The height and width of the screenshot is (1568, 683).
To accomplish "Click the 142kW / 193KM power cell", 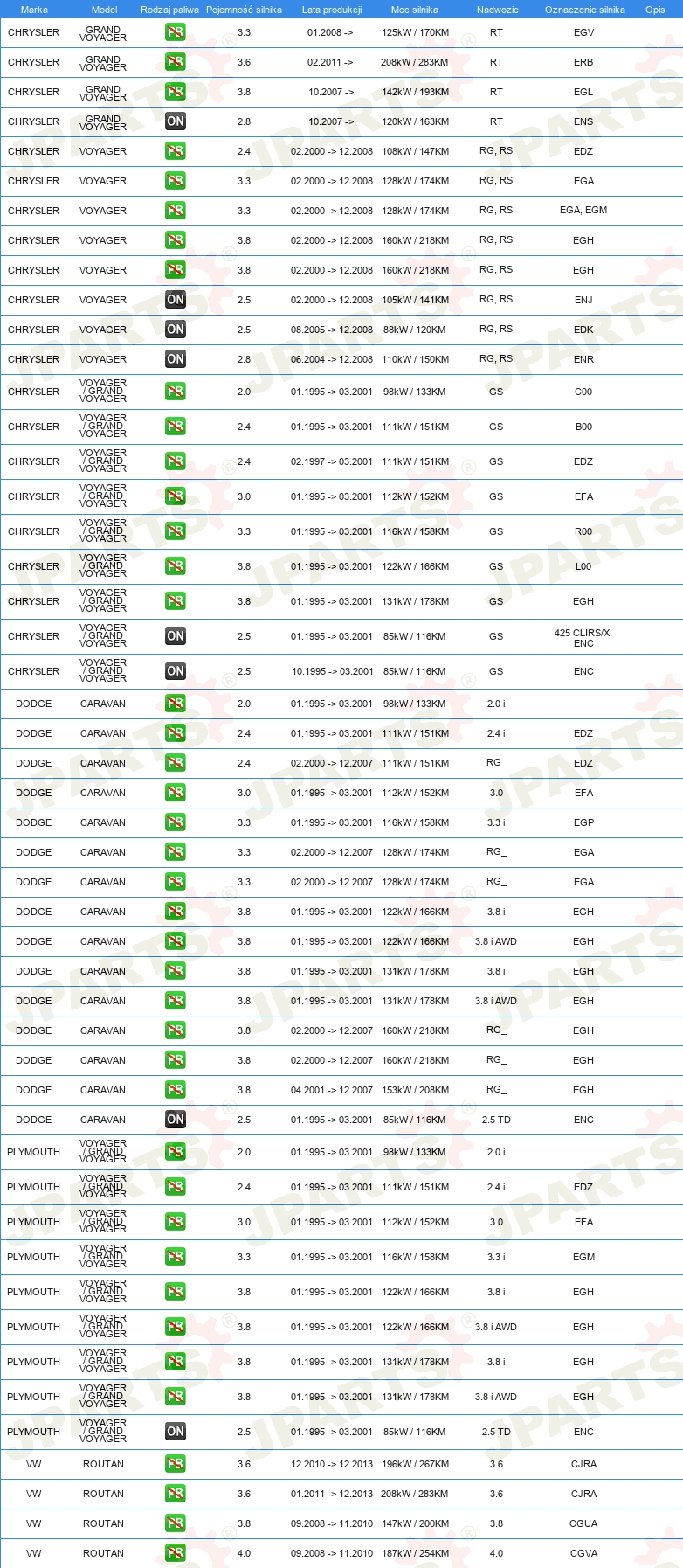I will (x=415, y=92).
